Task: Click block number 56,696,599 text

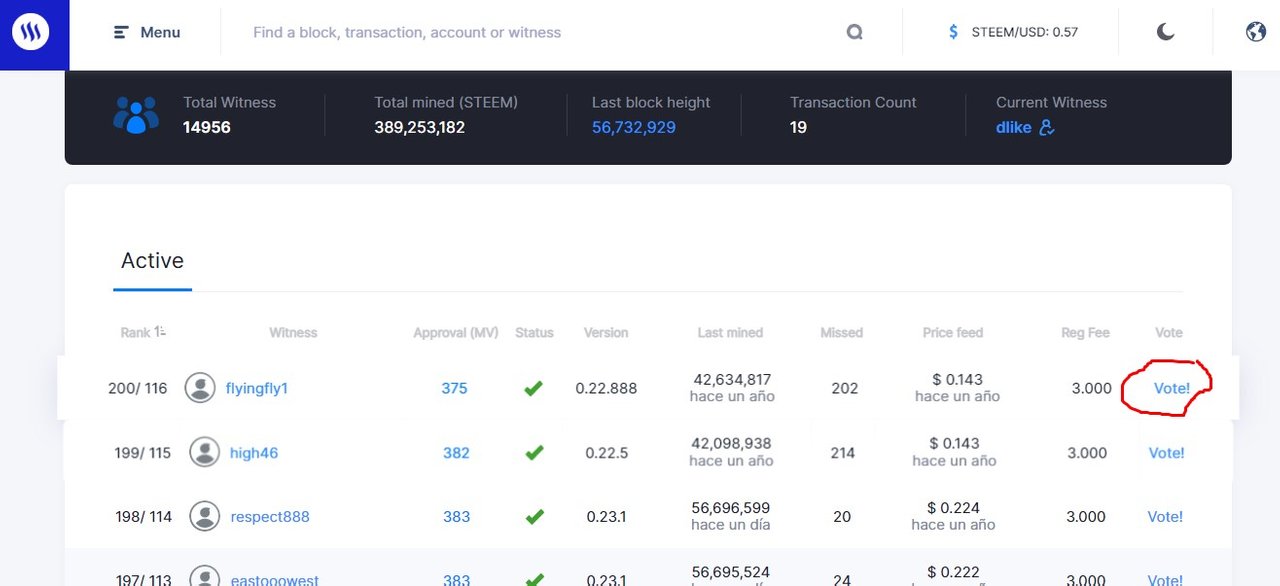Action: [x=731, y=508]
